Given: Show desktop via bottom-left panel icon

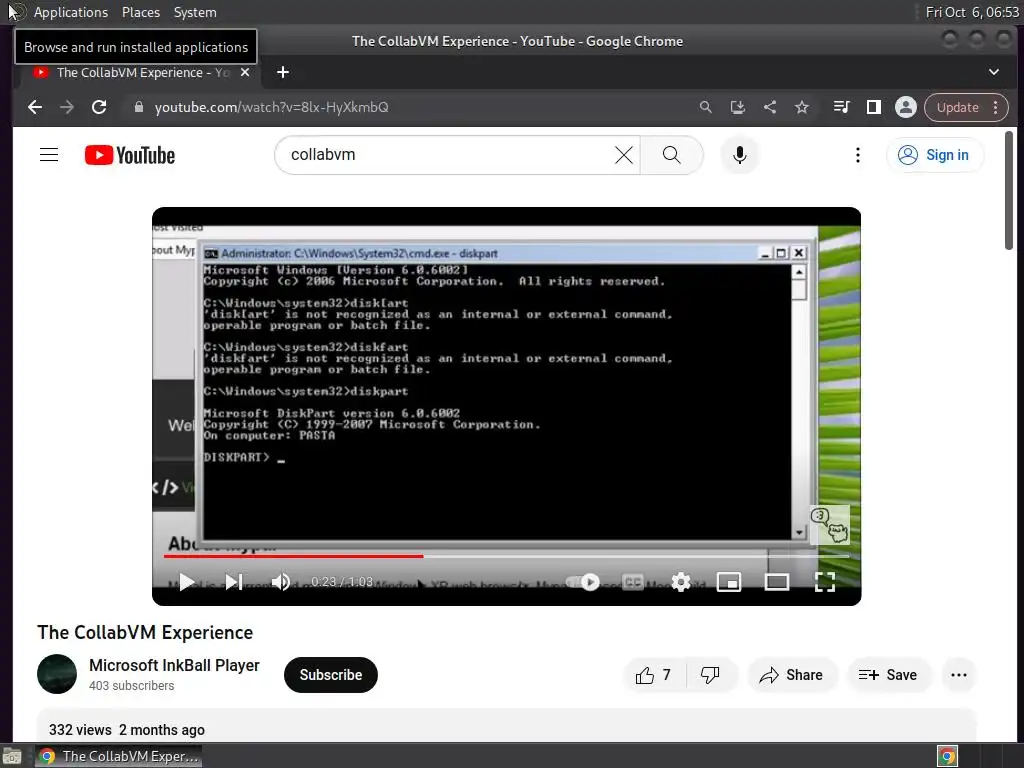Looking at the screenshot, I should click(12, 756).
